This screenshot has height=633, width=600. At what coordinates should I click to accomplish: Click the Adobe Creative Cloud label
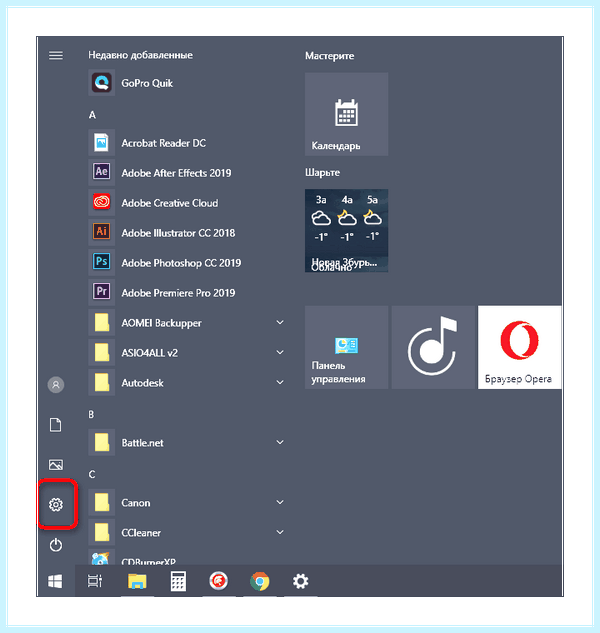(170, 203)
